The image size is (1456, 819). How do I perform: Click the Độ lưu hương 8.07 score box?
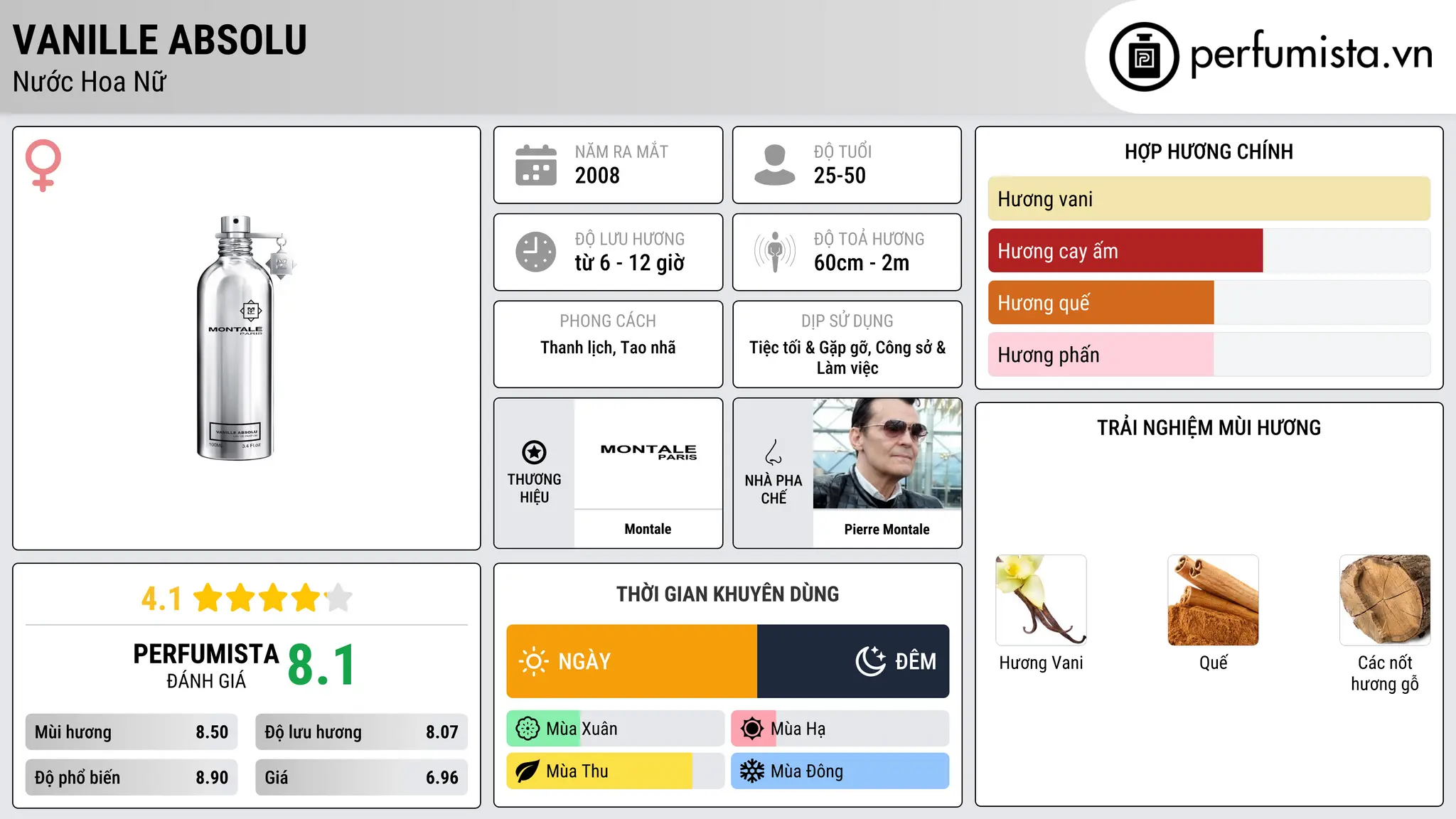[362, 732]
